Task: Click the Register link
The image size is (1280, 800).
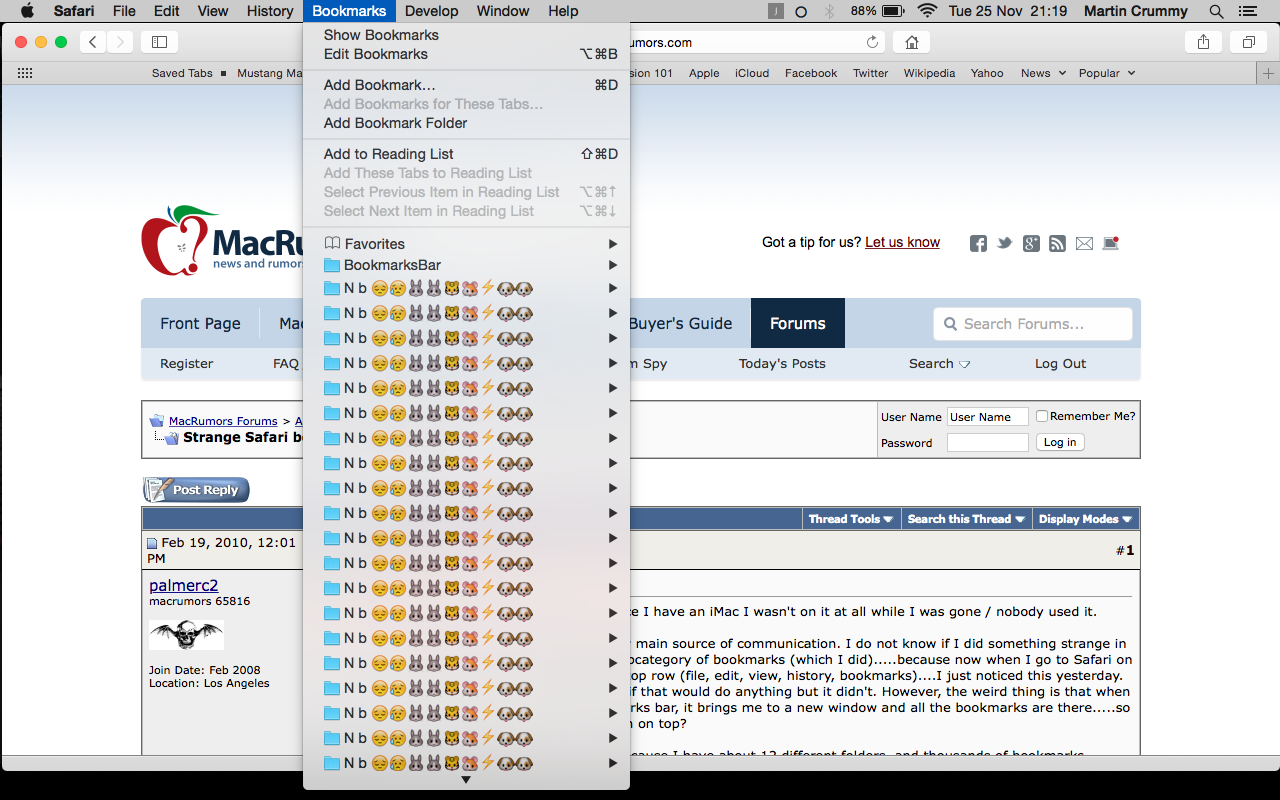Action: (187, 364)
